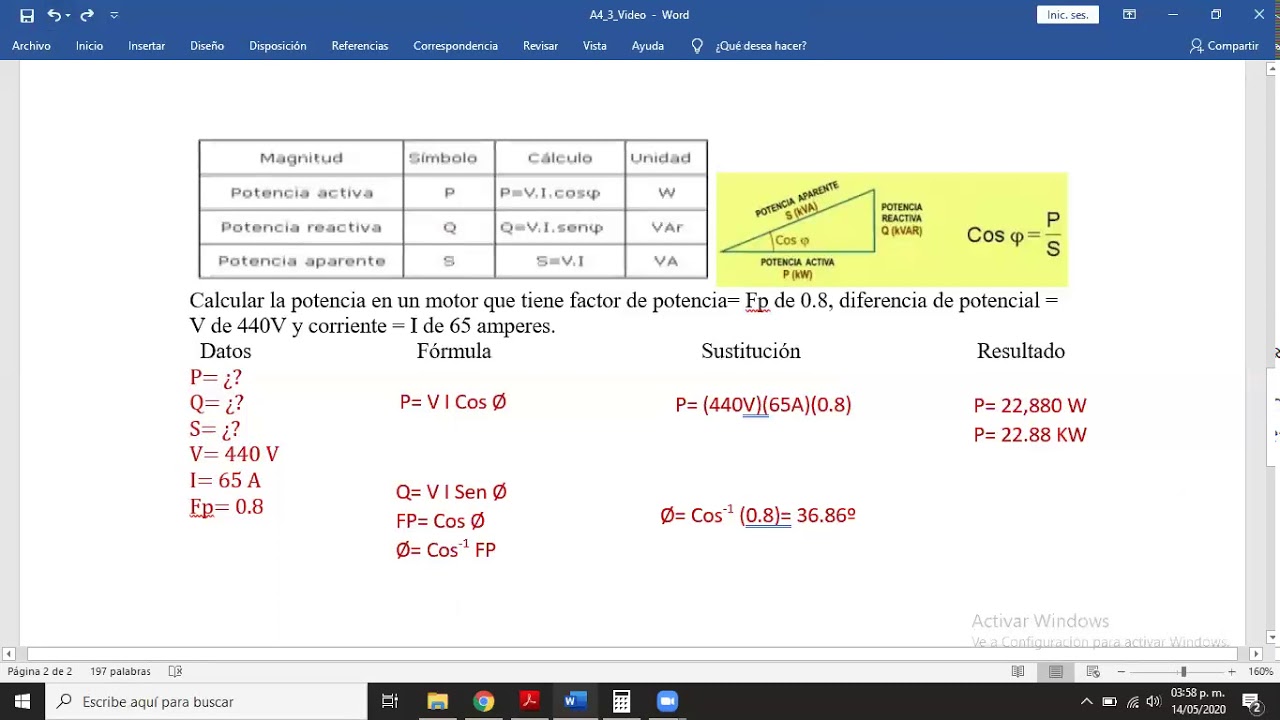
Task: Click the 'P= 22,880 W' result text
Action: pos(1030,405)
